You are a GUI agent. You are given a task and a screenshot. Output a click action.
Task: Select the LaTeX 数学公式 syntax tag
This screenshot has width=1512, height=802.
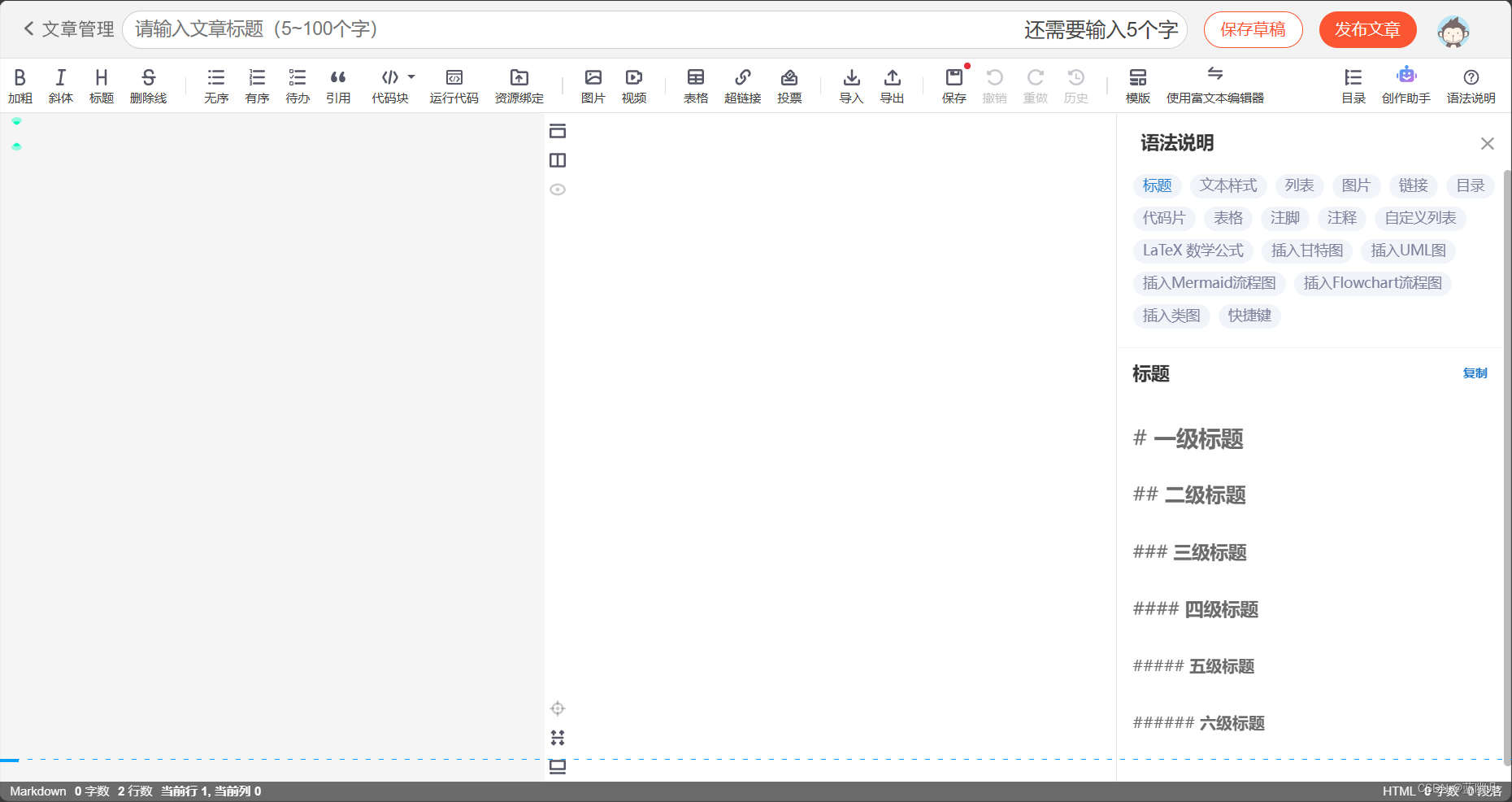point(1192,251)
